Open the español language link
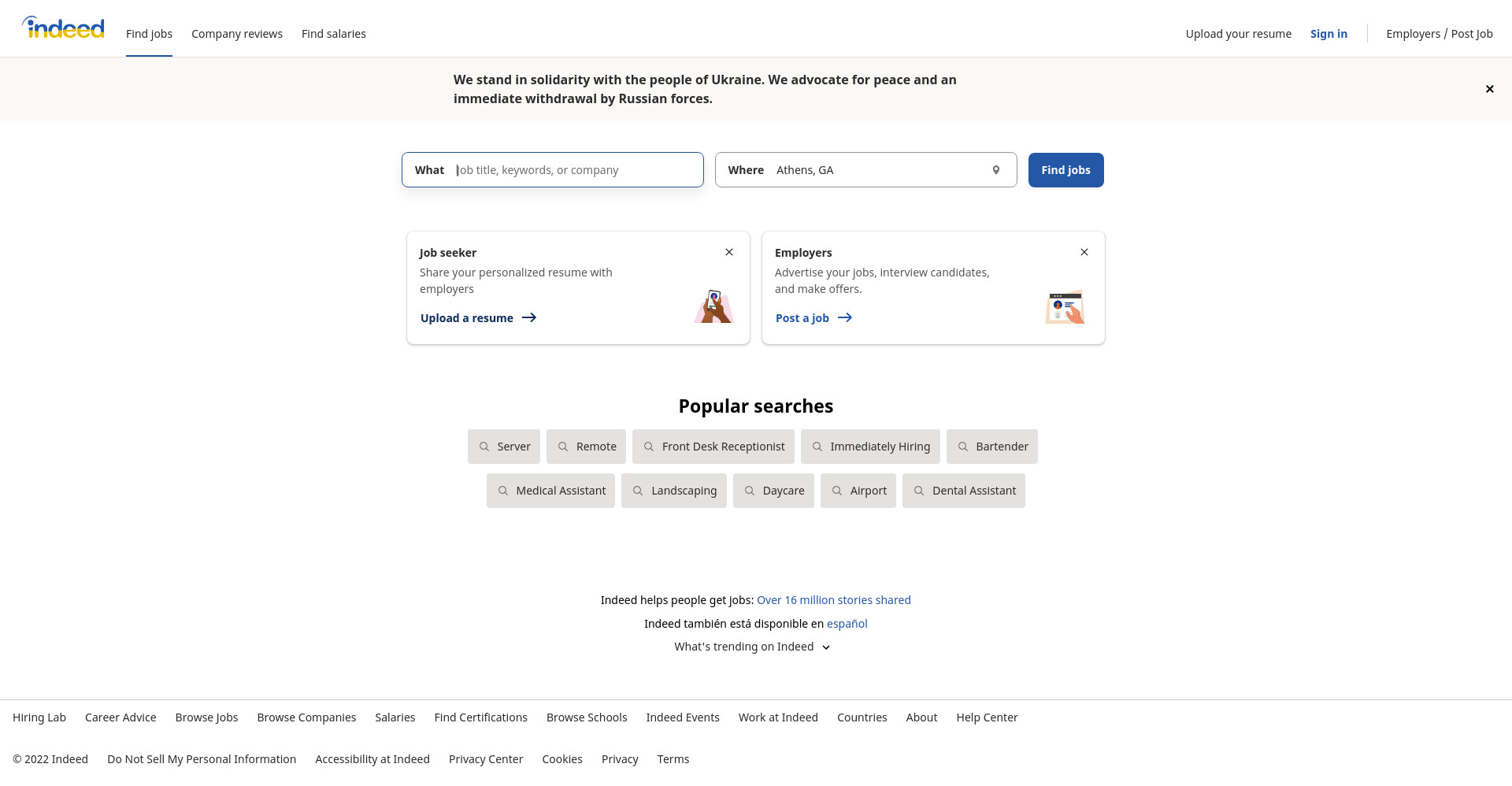 coord(847,624)
